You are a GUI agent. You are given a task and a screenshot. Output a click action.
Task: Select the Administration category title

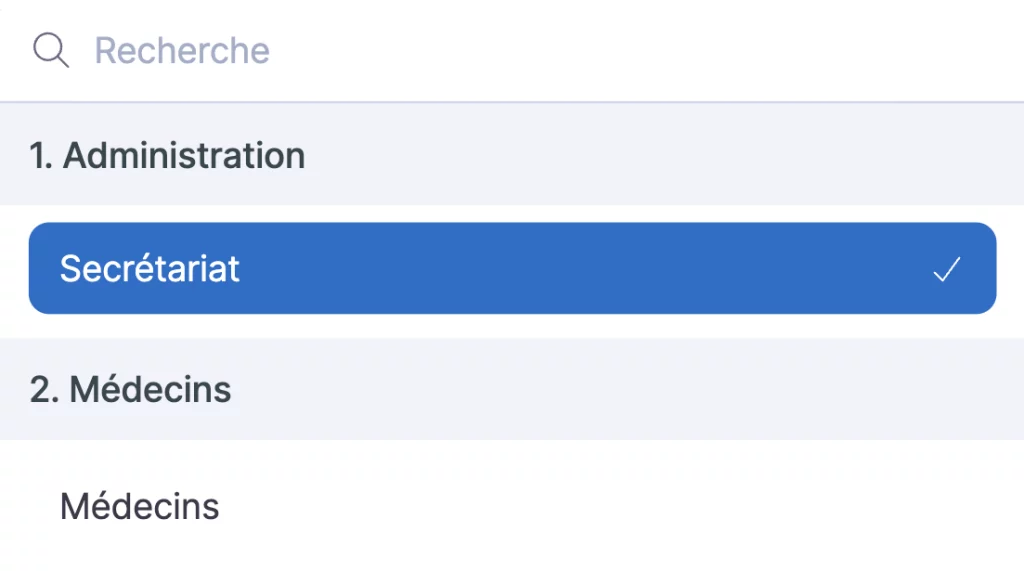pos(167,156)
